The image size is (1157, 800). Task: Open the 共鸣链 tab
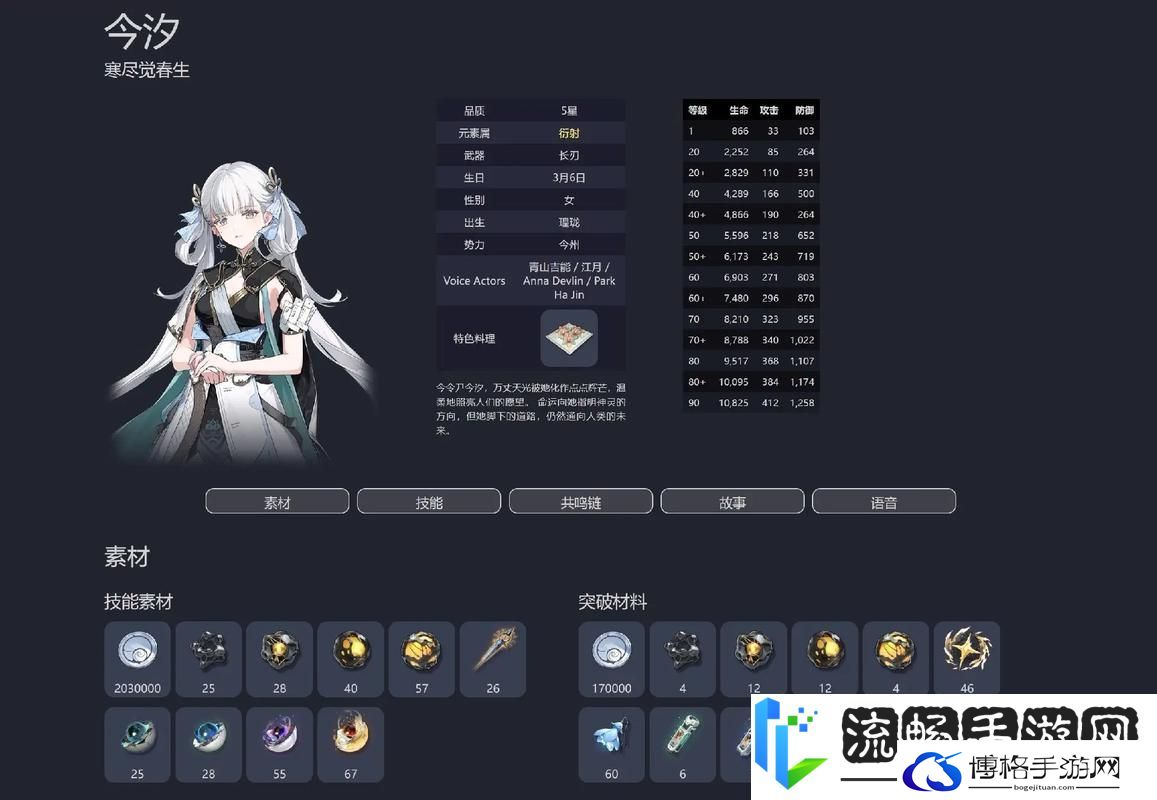click(x=581, y=502)
